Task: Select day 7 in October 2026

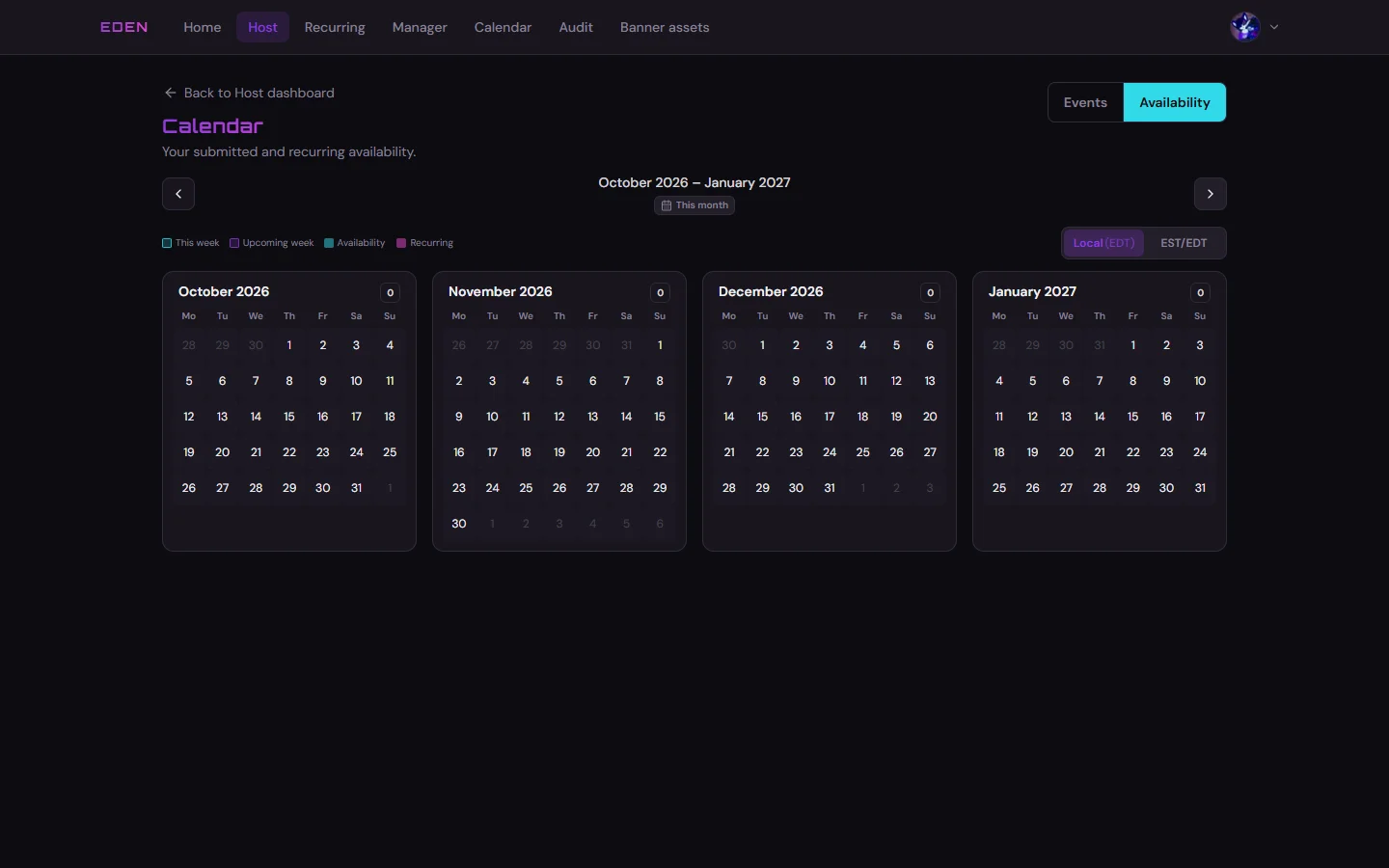Action: (256, 381)
